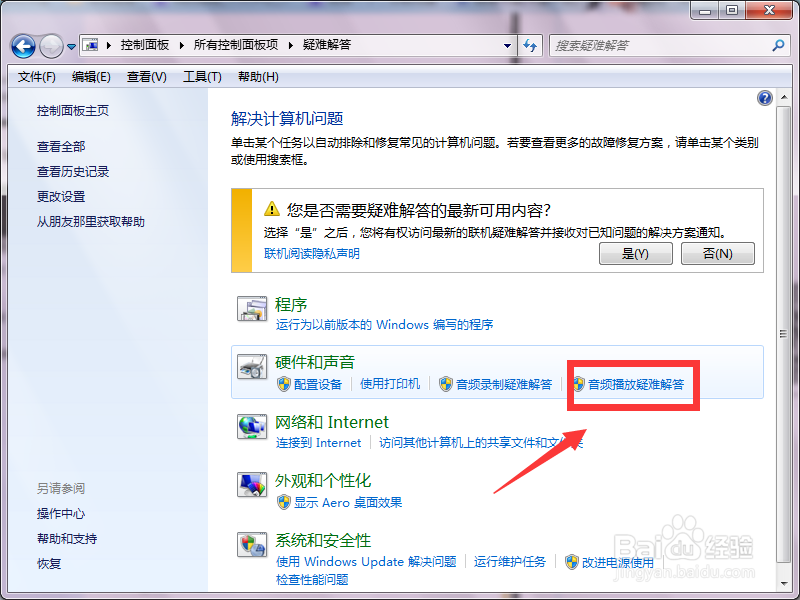Open the 外观和个性化 heading
The height and width of the screenshot is (600, 800).
click(x=323, y=481)
